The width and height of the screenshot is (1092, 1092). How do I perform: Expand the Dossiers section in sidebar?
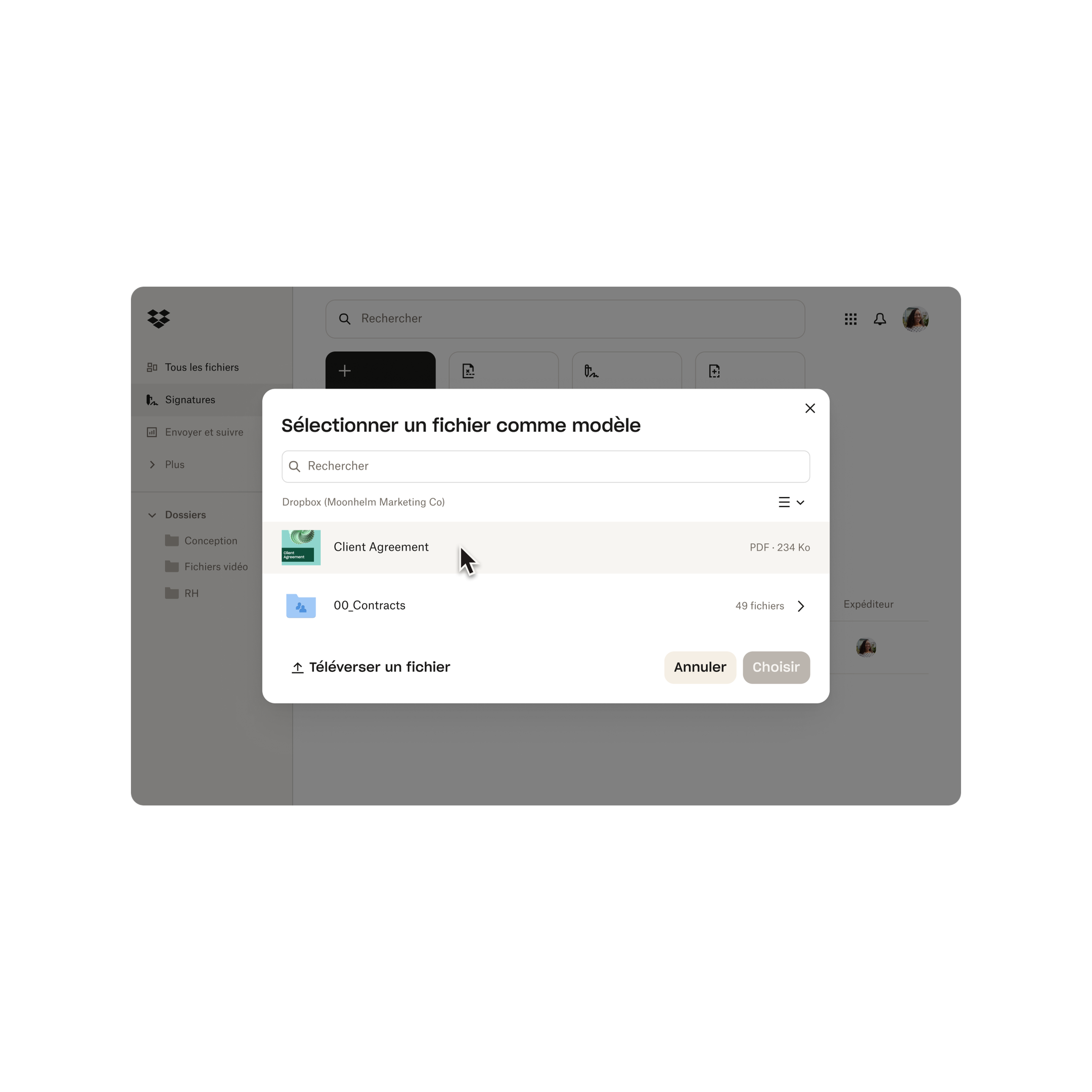[152, 514]
